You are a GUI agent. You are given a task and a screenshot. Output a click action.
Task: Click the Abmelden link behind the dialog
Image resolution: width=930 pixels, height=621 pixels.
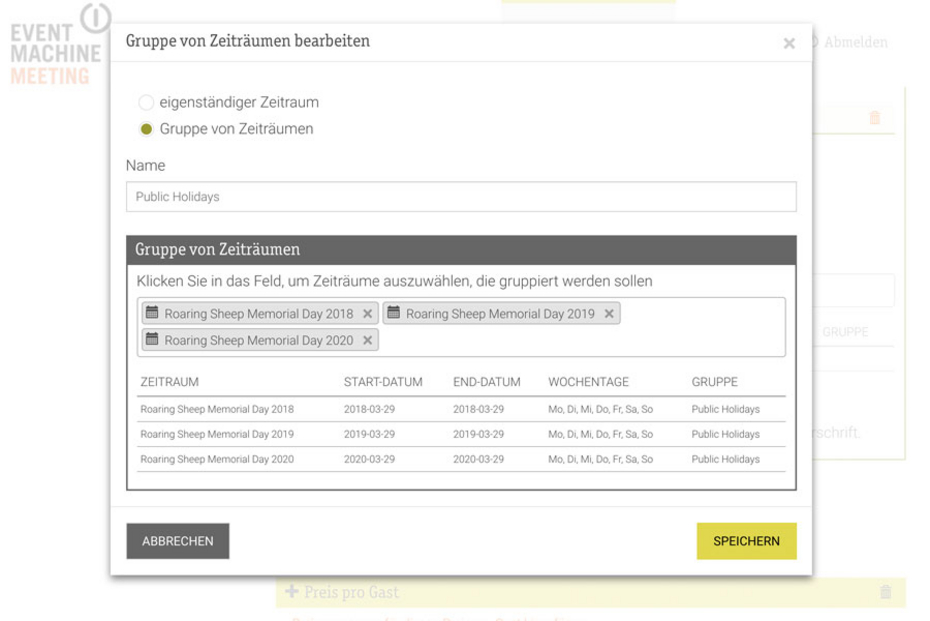(x=853, y=43)
